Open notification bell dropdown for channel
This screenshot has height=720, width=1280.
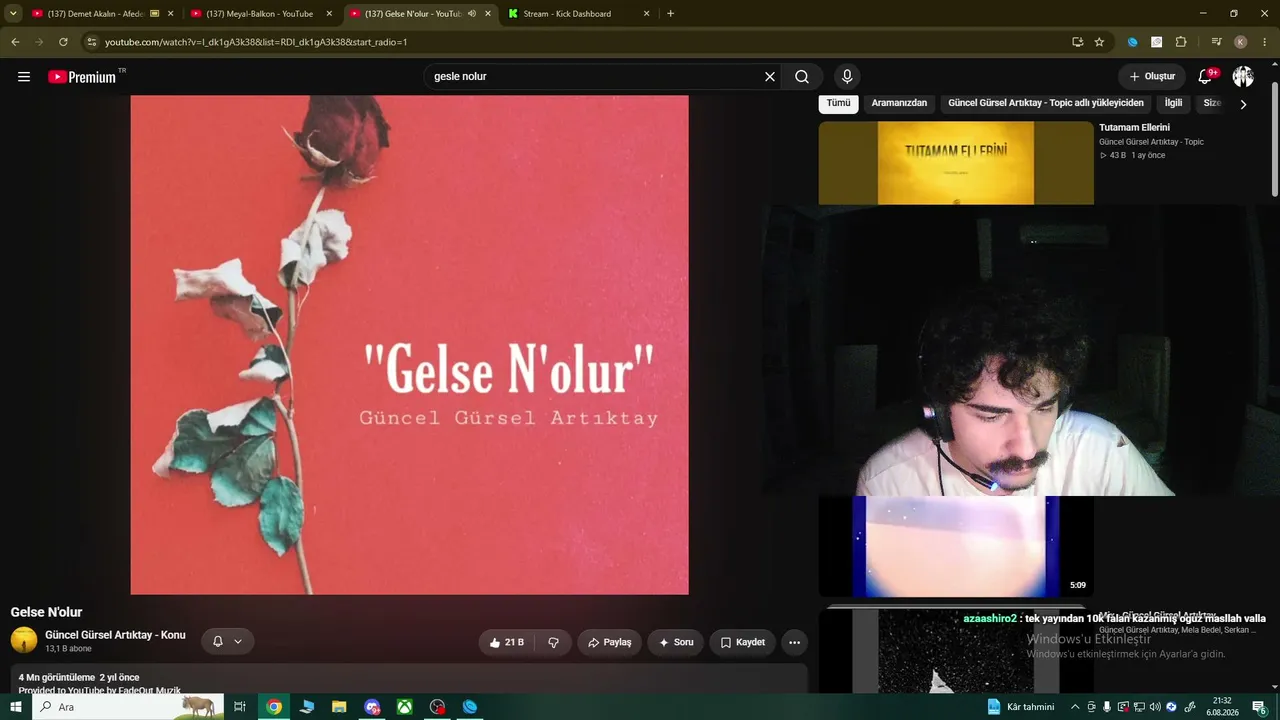(227, 641)
